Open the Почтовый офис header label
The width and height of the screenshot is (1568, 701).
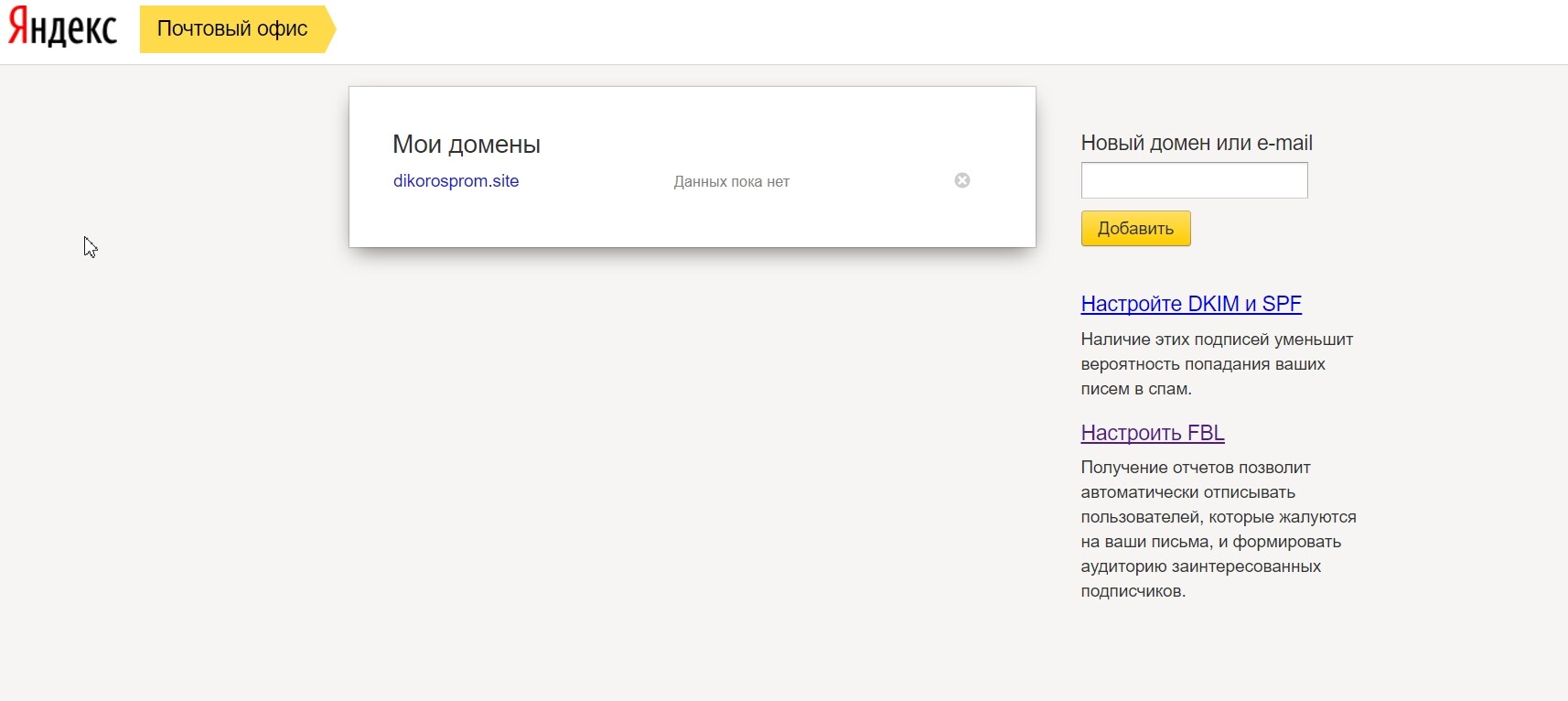click(x=232, y=28)
